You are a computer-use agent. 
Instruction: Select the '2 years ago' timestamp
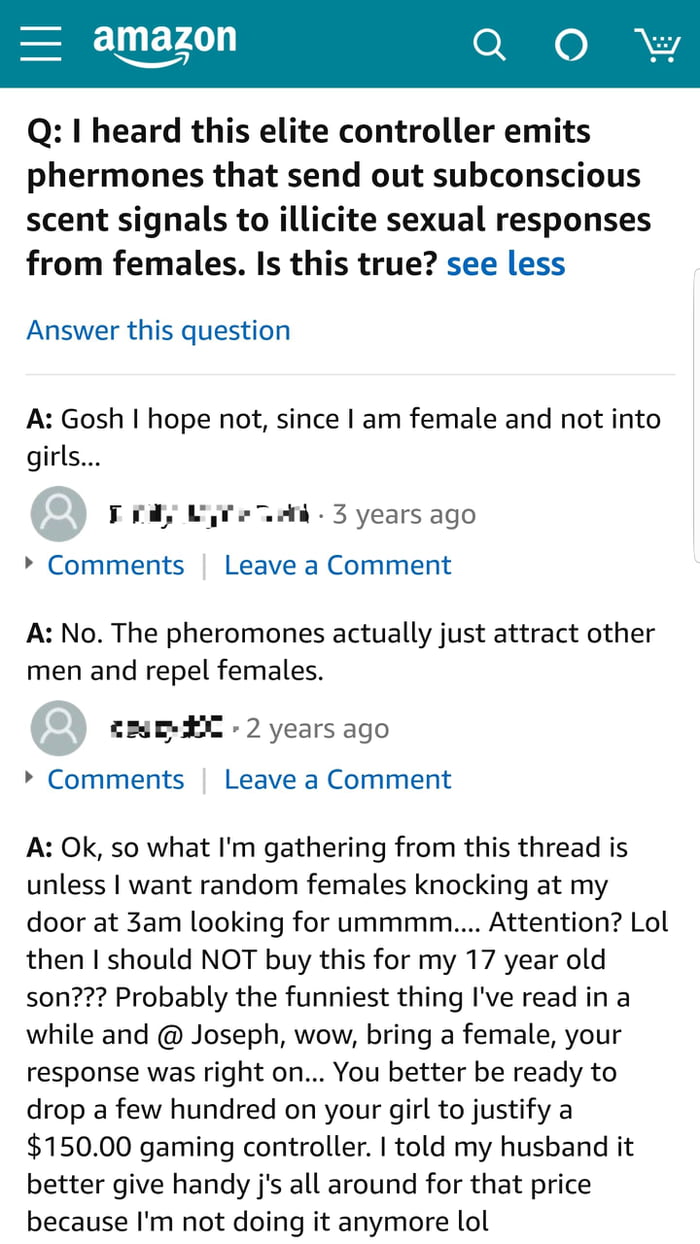[x=317, y=727]
